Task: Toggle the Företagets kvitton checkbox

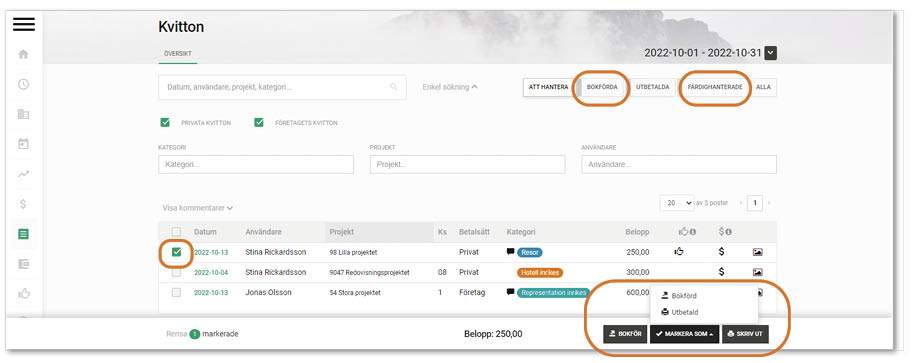Action: coord(259,122)
